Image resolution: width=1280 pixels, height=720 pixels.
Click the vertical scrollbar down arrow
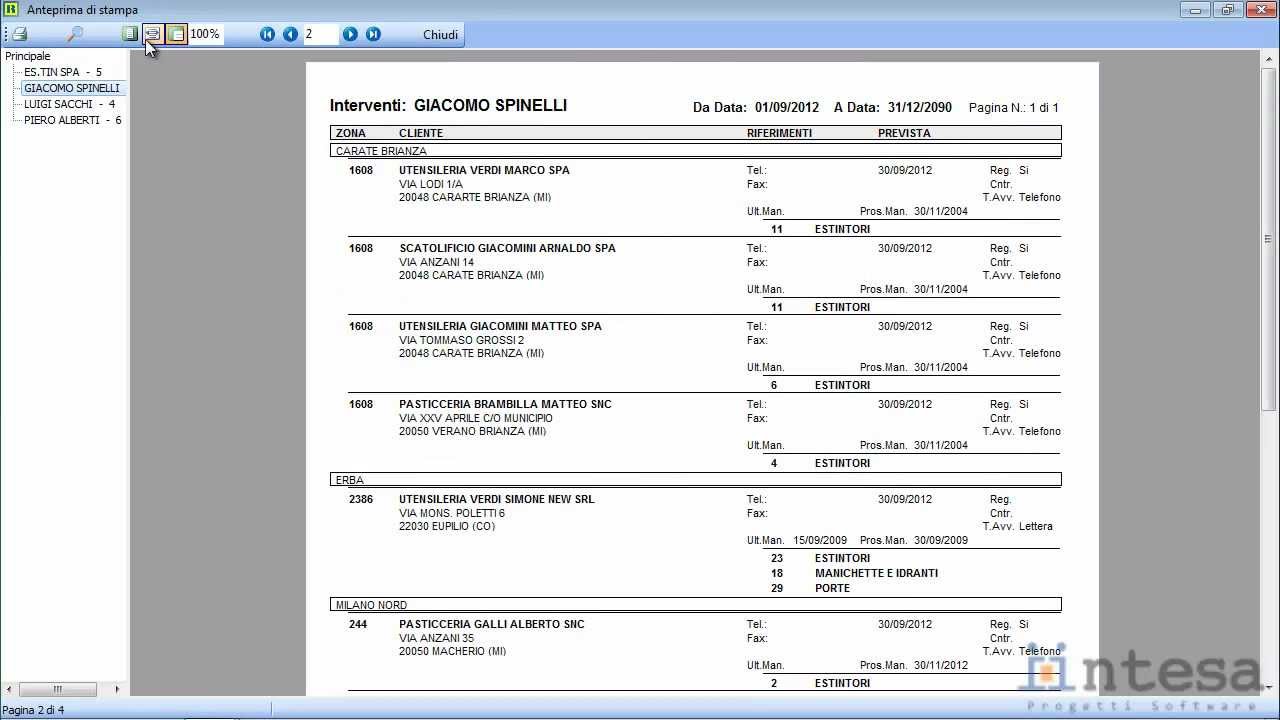pos(1268,689)
